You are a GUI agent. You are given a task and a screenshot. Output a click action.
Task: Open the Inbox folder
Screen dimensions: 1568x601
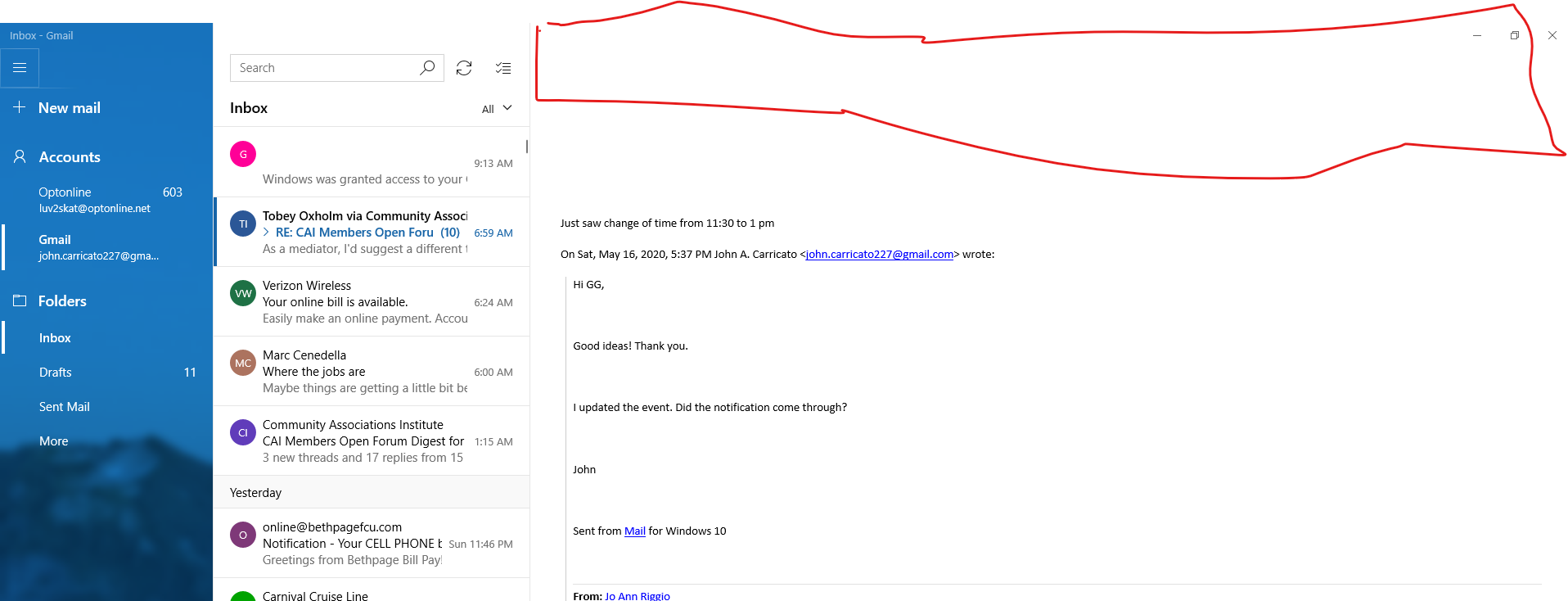tap(106, 337)
